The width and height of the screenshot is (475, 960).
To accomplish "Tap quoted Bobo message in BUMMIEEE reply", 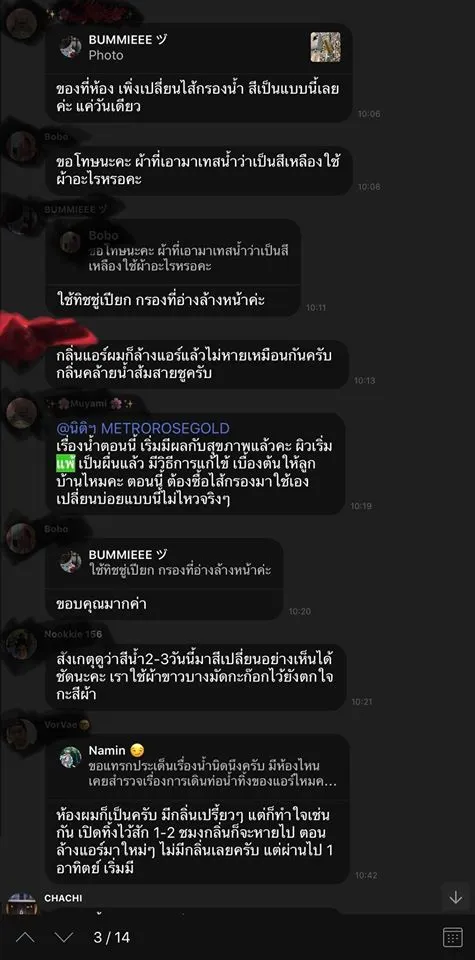I will (173, 251).
